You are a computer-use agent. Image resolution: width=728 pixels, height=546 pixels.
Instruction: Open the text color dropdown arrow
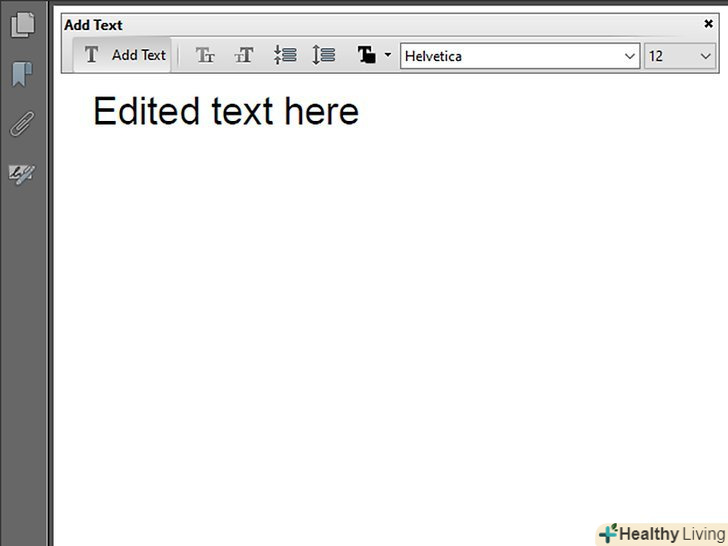point(388,55)
